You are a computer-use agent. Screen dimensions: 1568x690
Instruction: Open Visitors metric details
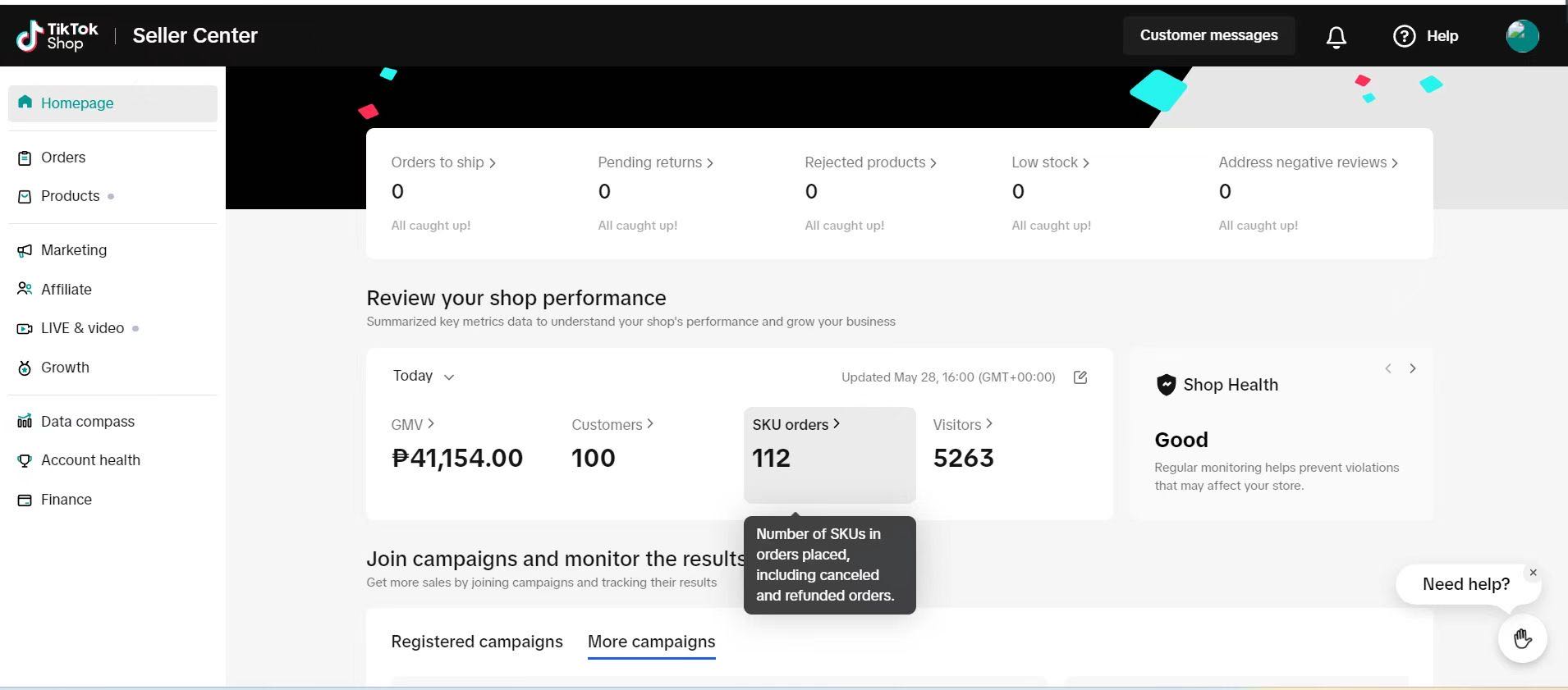click(963, 424)
